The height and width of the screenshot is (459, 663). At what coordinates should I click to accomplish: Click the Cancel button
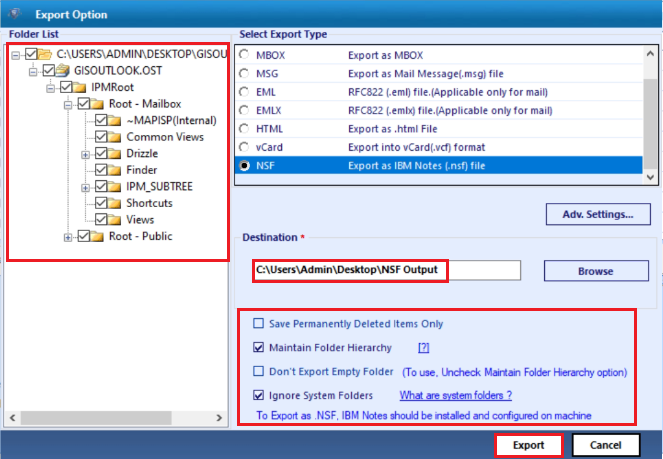pos(605,445)
